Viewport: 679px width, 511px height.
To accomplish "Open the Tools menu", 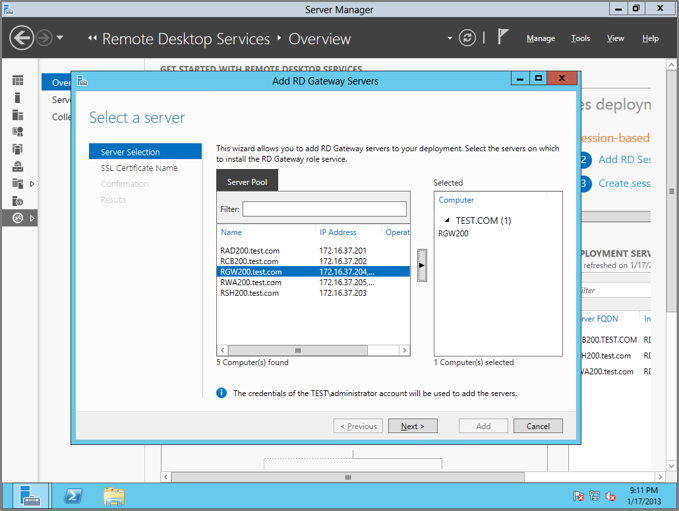I will point(580,39).
